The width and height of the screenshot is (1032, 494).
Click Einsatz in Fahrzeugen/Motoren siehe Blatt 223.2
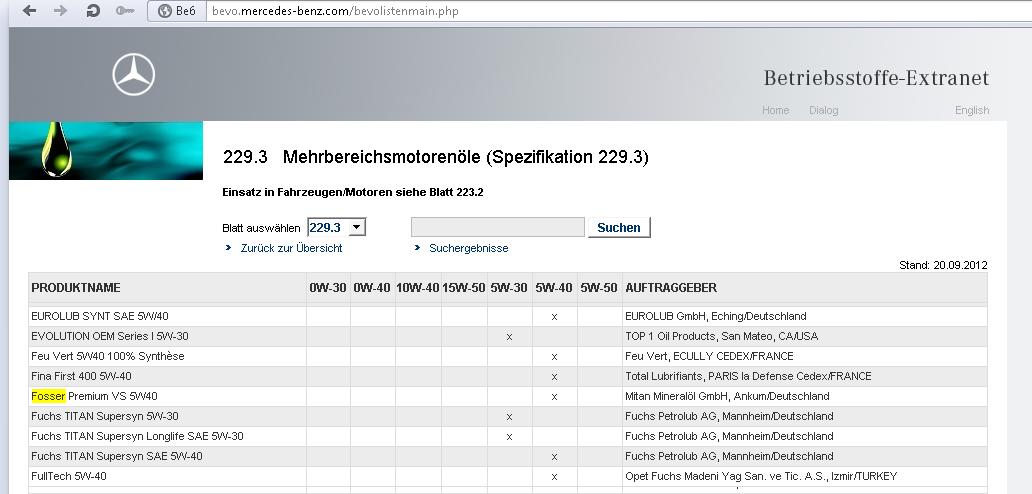(353, 193)
